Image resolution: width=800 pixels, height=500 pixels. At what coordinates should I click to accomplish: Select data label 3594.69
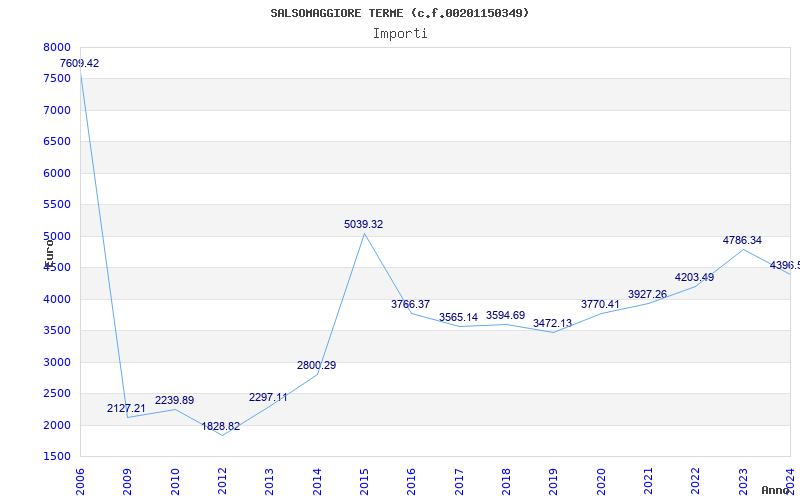click(x=506, y=316)
